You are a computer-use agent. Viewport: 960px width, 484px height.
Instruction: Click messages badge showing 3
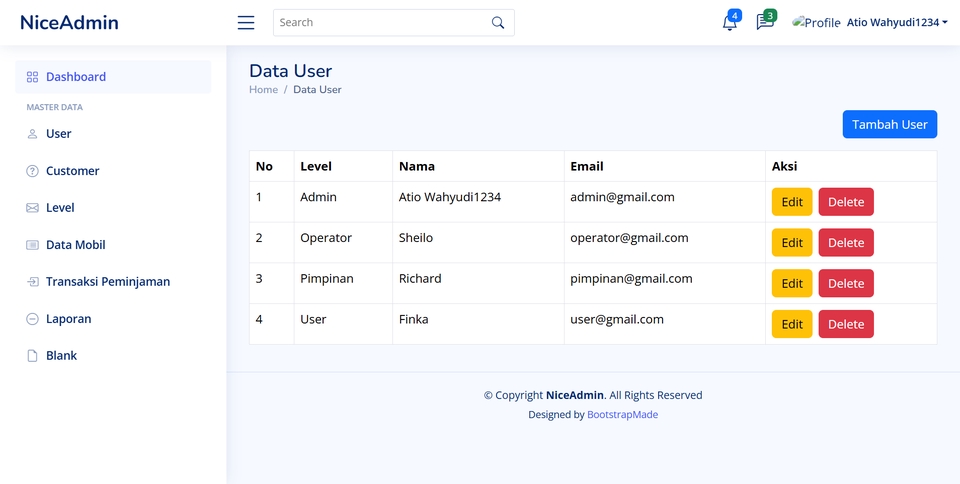770,15
